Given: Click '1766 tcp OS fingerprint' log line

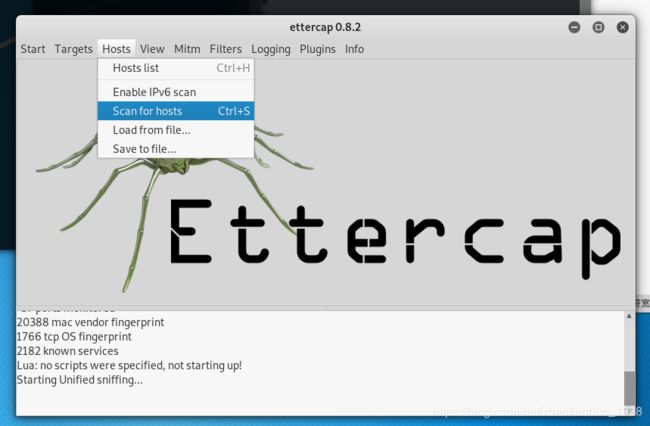Looking at the screenshot, I should click(x=74, y=337).
